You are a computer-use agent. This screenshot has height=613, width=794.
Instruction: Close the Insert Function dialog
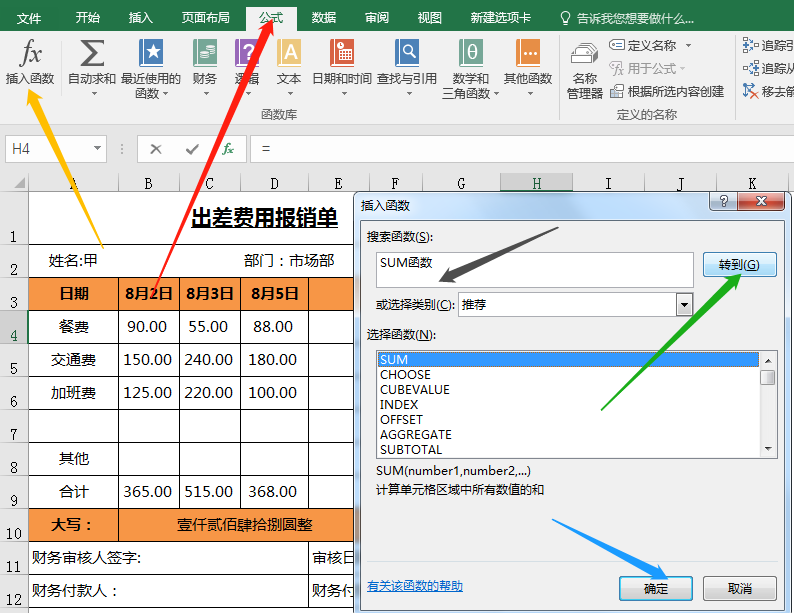tap(761, 201)
